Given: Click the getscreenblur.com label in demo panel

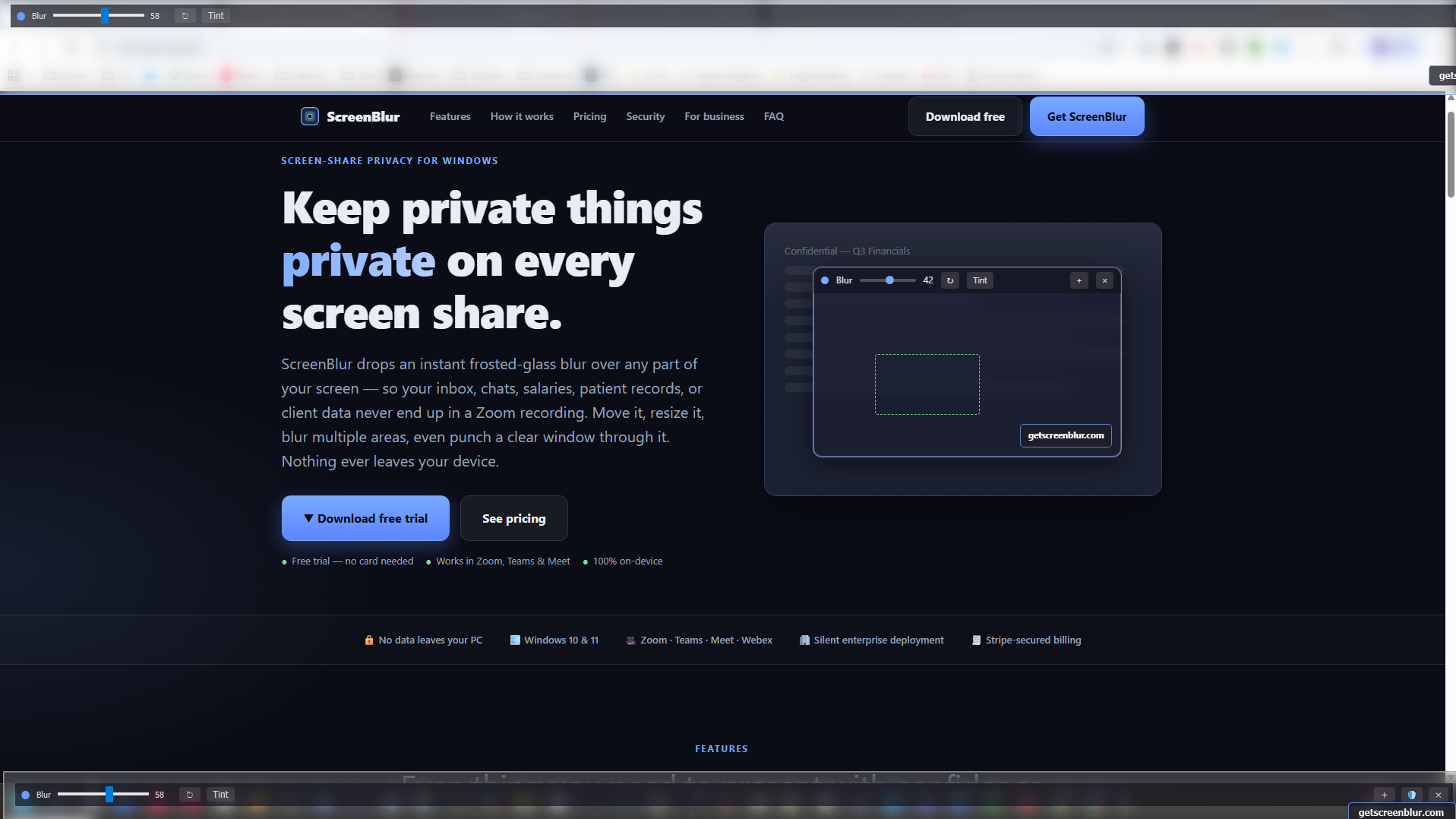Looking at the screenshot, I should coord(1066,435).
